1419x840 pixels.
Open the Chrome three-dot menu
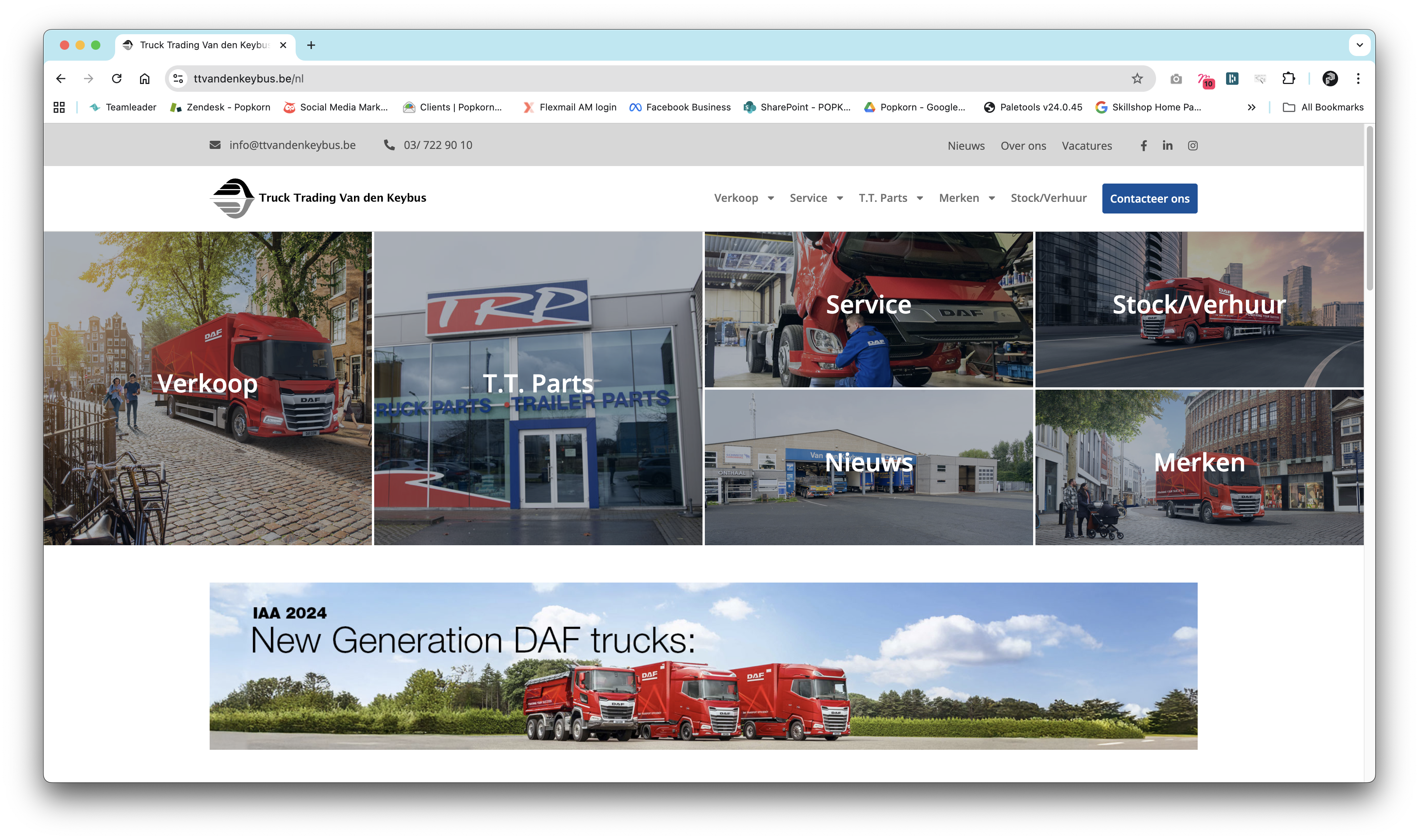point(1358,79)
